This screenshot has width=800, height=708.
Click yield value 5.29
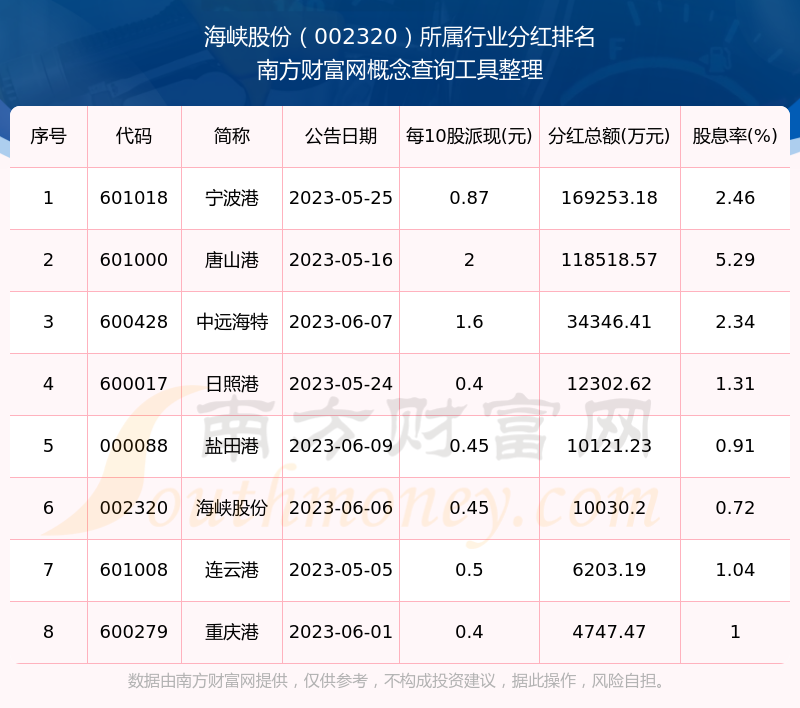[735, 260]
